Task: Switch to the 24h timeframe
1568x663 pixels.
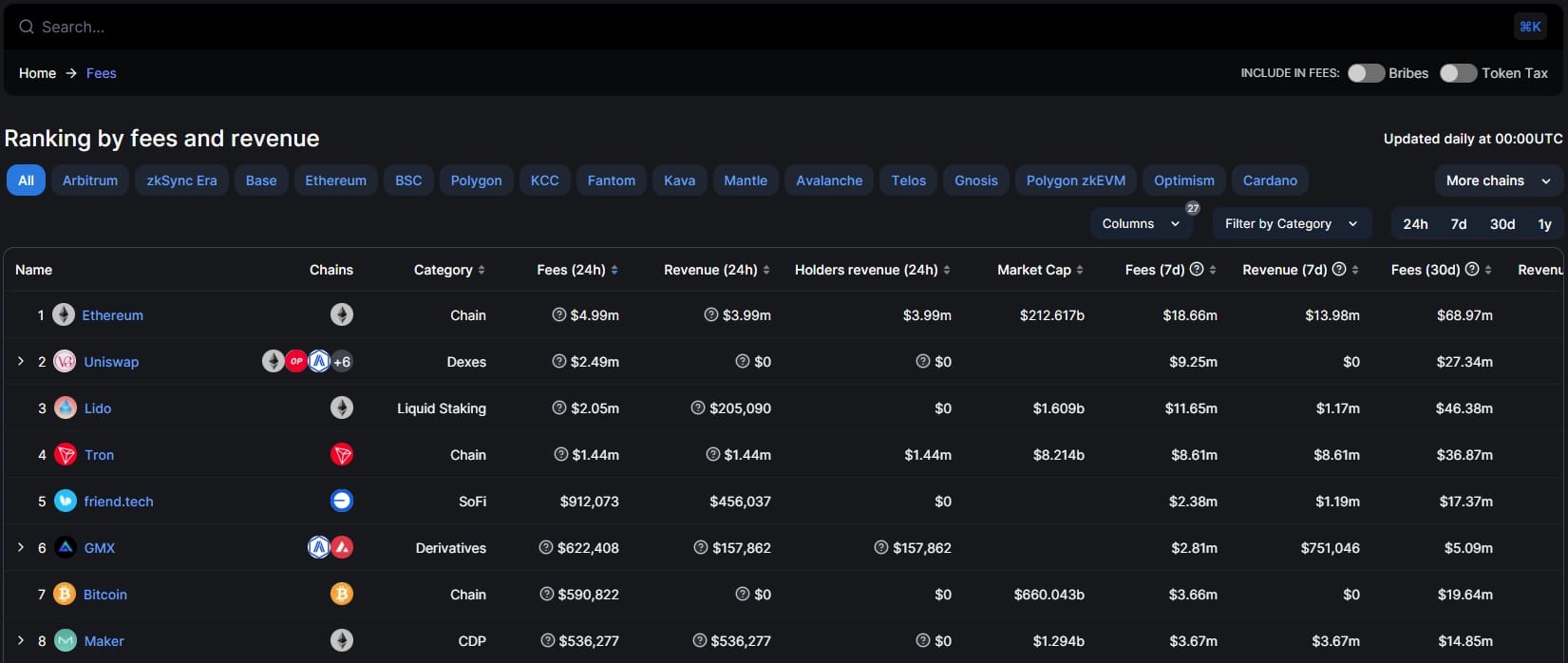Action: [1415, 224]
